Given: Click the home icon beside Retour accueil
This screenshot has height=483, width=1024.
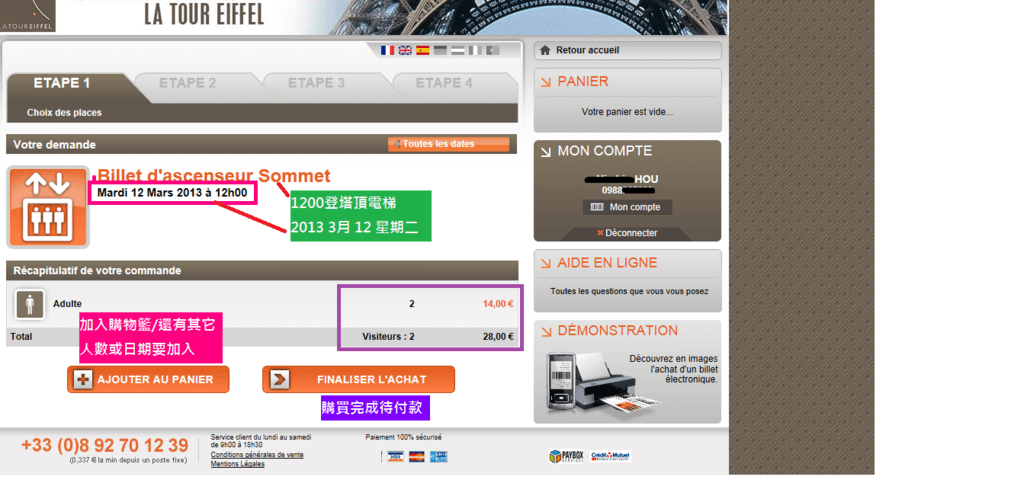Looking at the screenshot, I should click(x=545, y=50).
